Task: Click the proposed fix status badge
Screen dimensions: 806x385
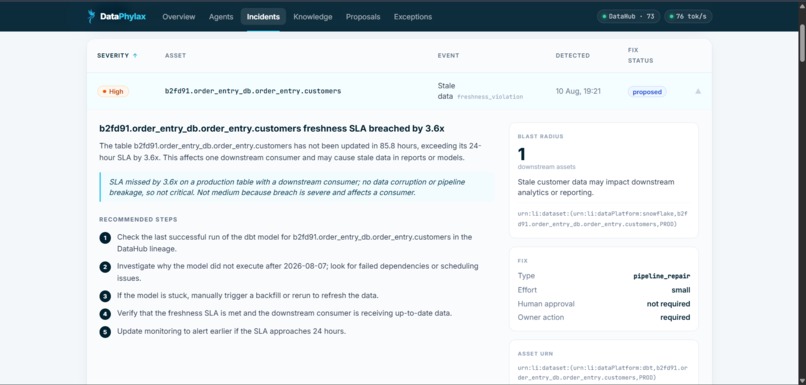Action: [x=647, y=92]
